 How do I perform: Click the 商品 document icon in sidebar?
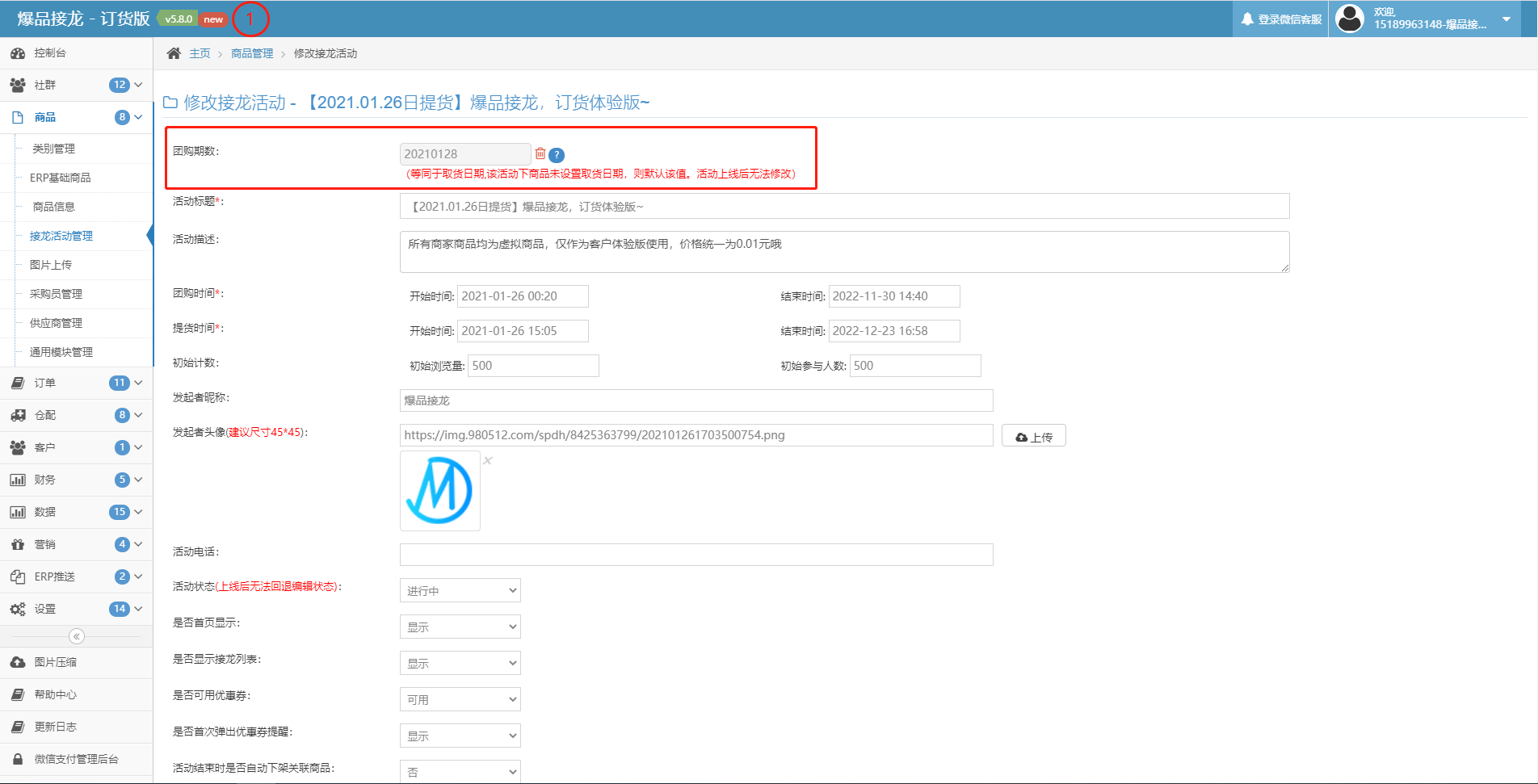pyautogui.click(x=18, y=117)
